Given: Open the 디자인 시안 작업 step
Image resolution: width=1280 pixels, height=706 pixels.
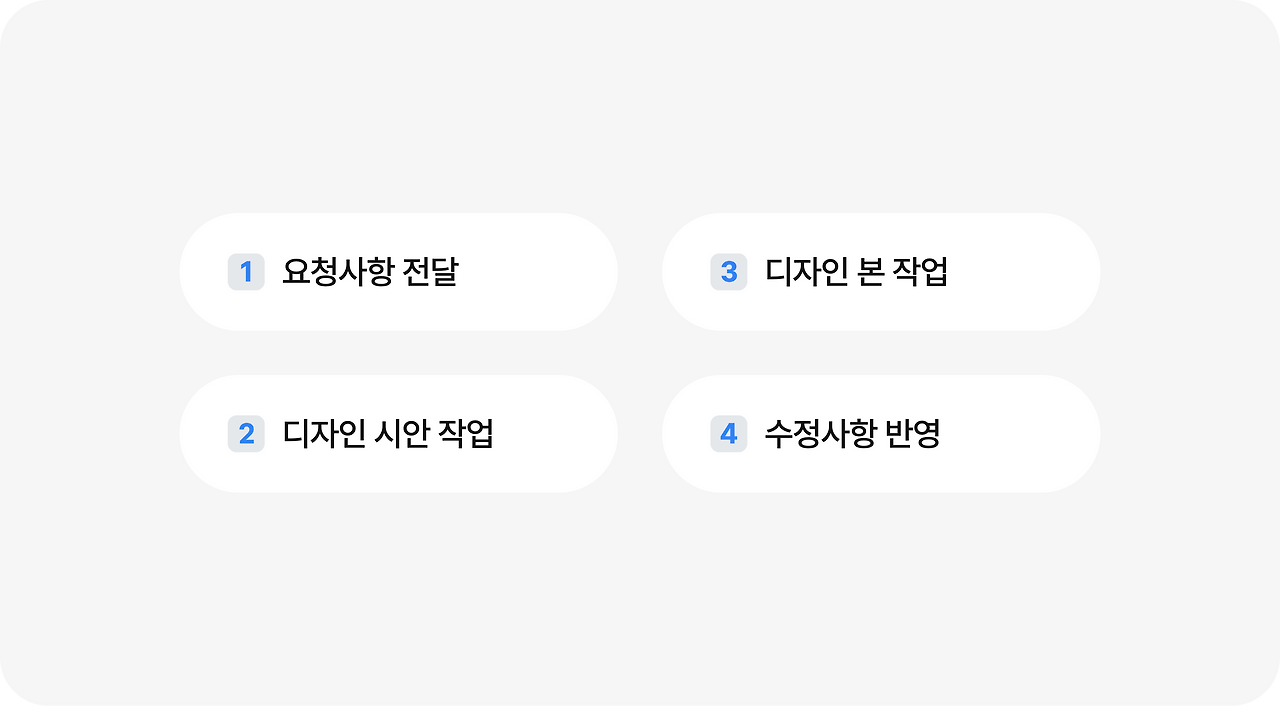Looking at the screenshot, I should 399,434.
